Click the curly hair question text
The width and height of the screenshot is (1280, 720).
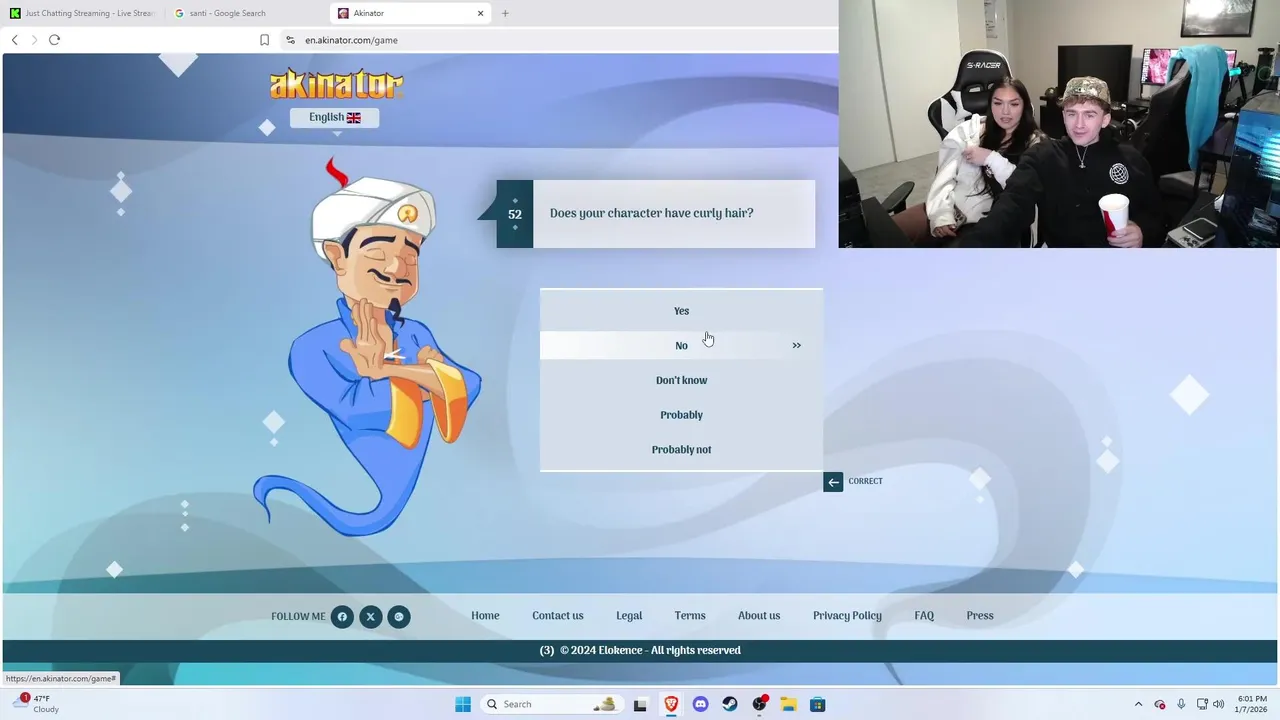point(651,213)
